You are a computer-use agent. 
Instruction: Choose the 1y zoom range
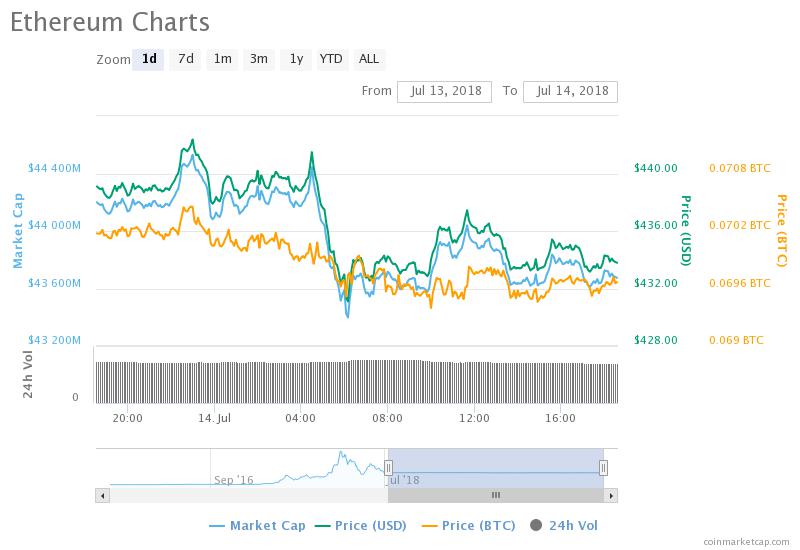click(x=296, y=59)
